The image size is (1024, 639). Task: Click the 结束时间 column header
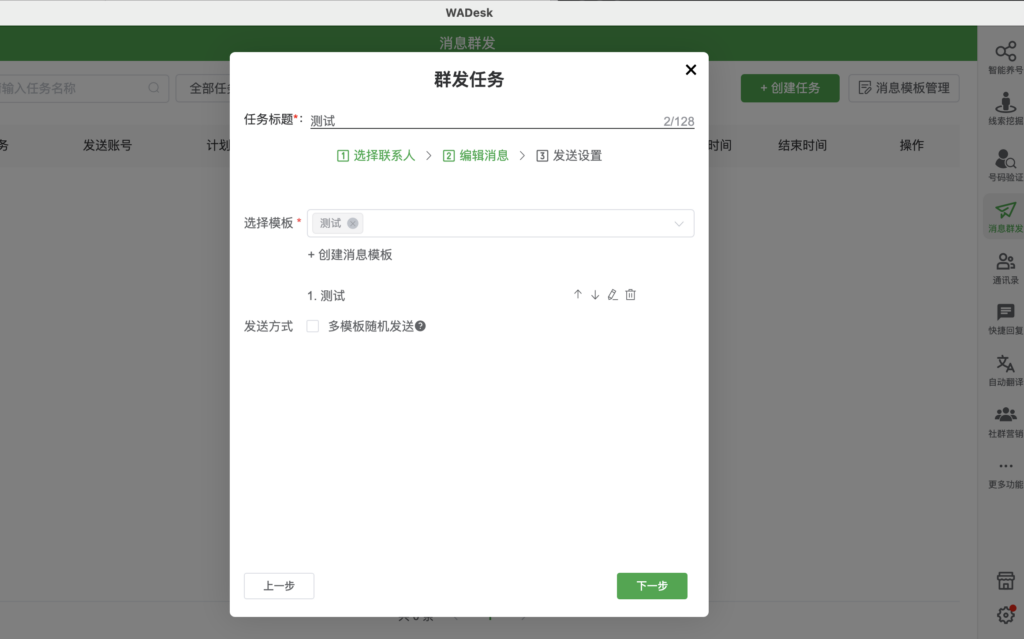802,146
